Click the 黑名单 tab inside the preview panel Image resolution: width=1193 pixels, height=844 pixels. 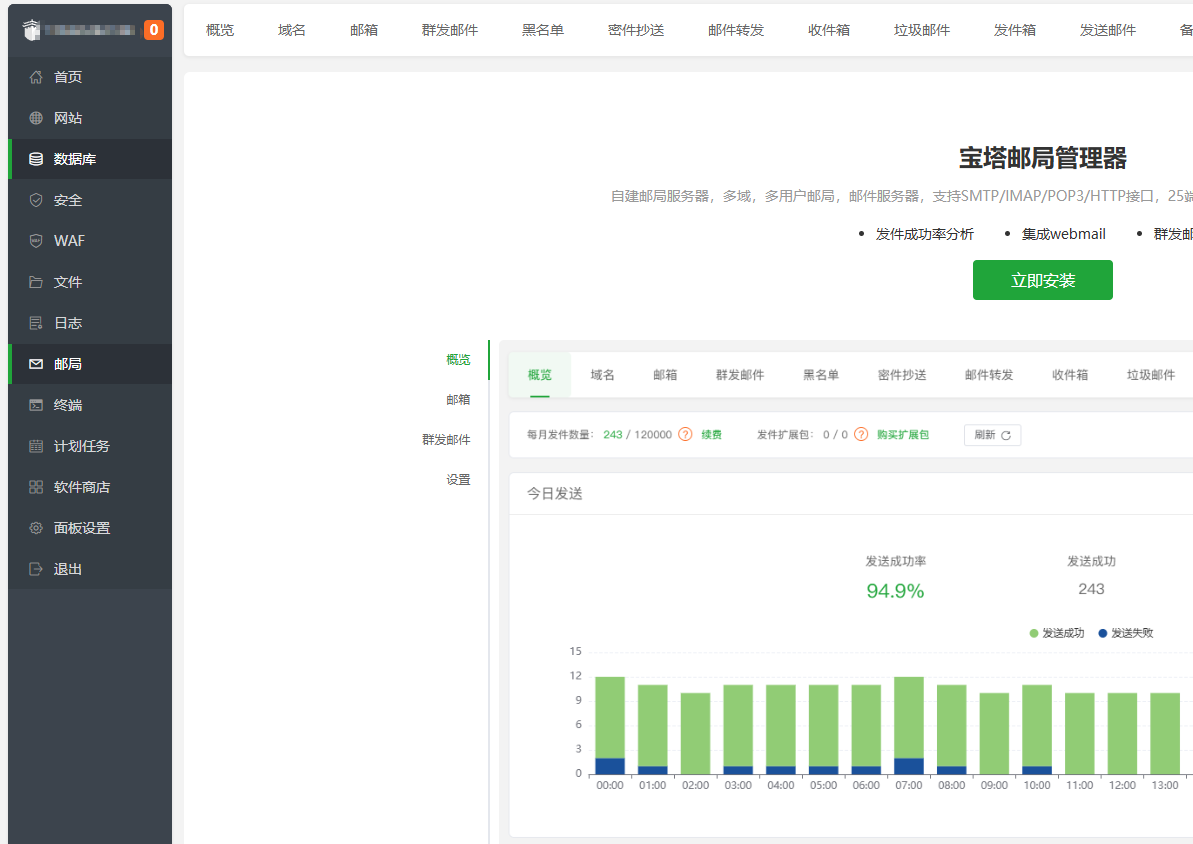click(821, 374)
